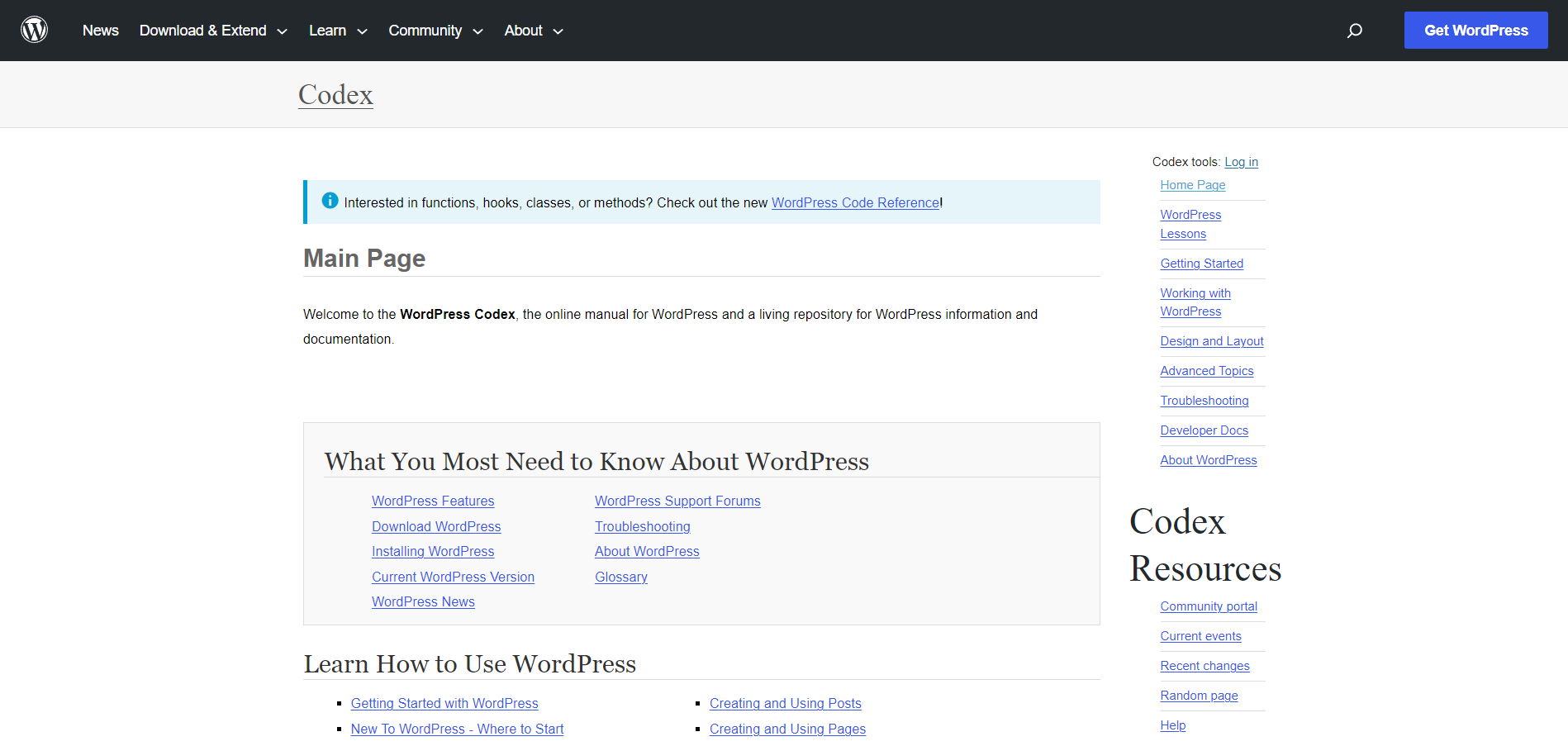Open the News menu item
The height and width of the screenshot is (746, 1568).
pyautogui.click(x=101, y=31)
